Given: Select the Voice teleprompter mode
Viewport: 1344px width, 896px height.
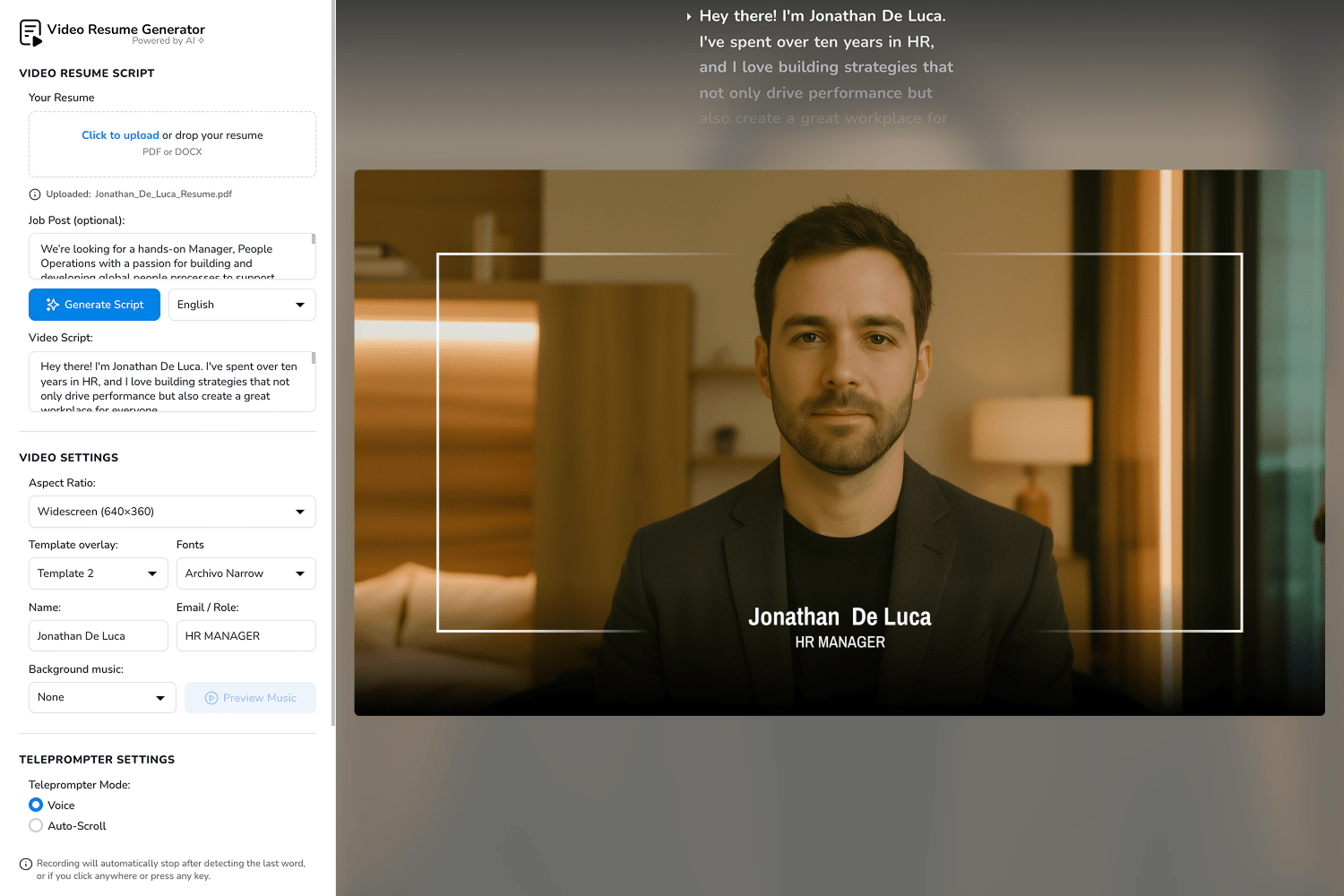Looking at the screenshot, I should tap(35, 805).
